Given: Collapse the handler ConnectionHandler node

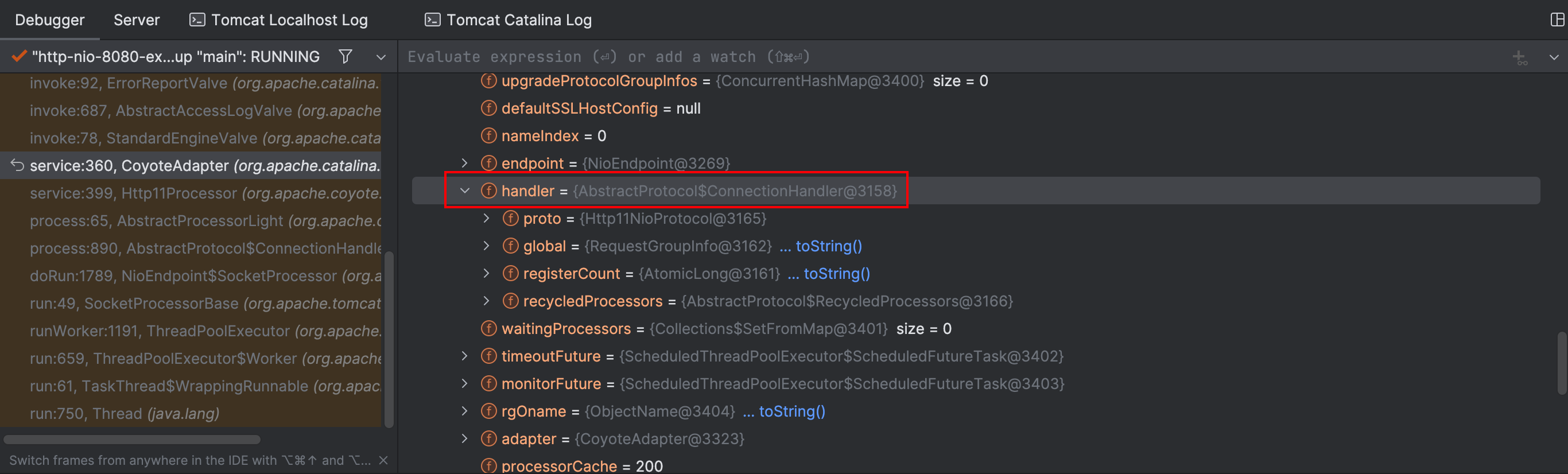Looking at the screenshot, I should (x=465, y=191).
